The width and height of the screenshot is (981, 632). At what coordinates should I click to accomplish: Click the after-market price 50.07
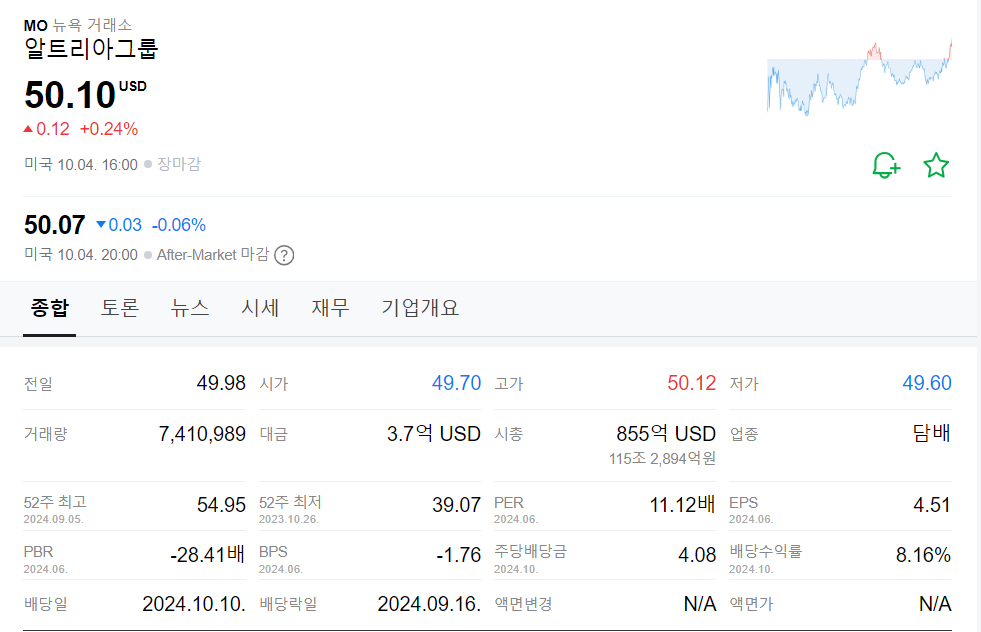(54, 225)
